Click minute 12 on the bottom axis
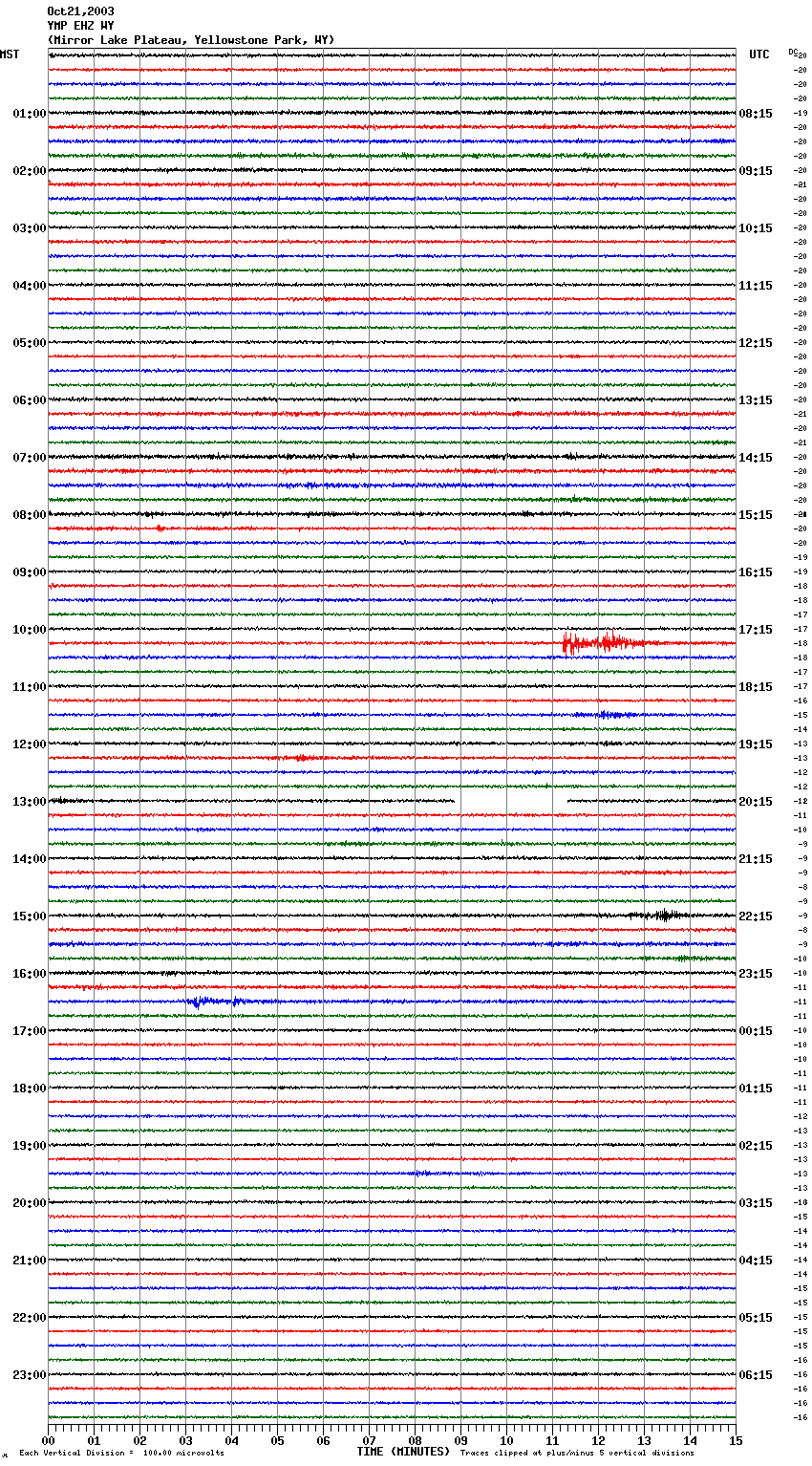This screenshot has width=812, height=1466. (x=598, y=1440)
